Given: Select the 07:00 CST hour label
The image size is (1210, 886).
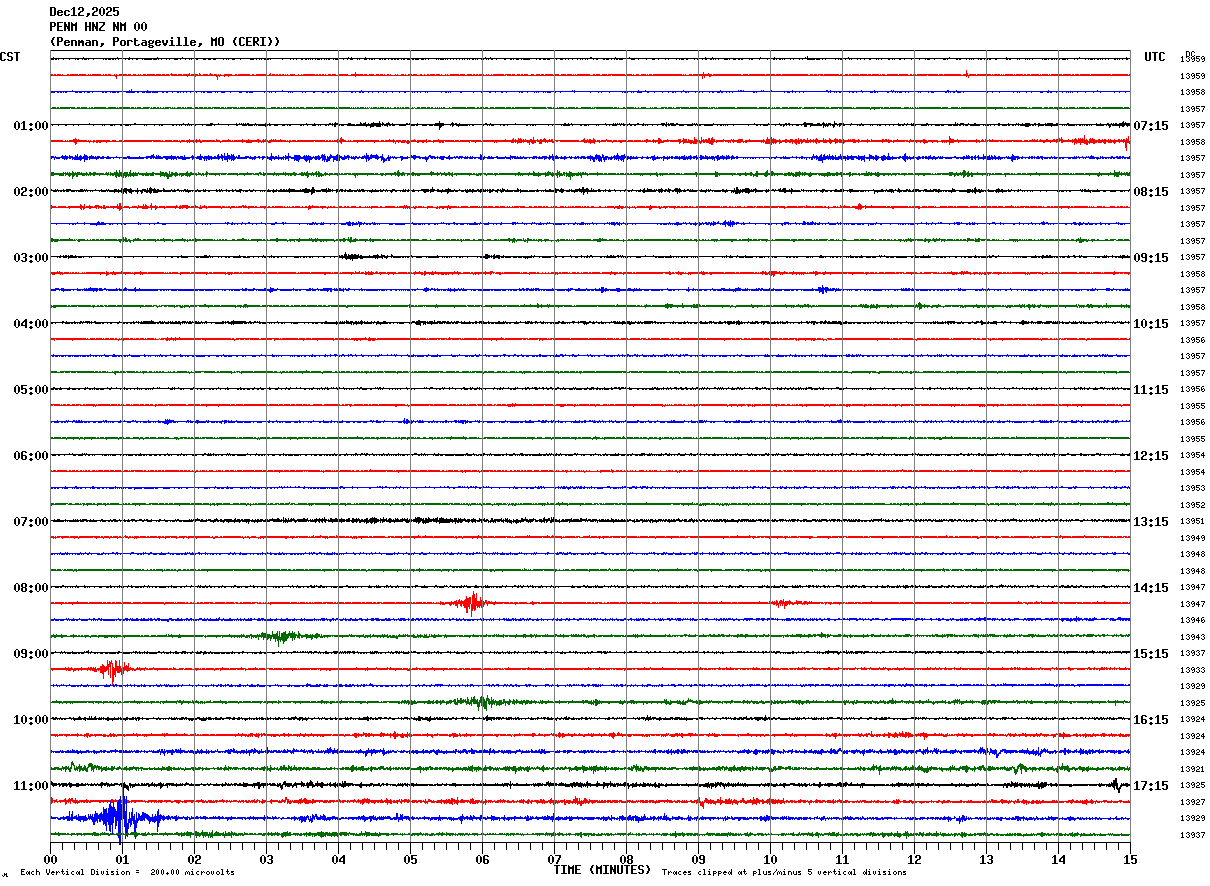Looking at the screenshot, I should (31, 522).
